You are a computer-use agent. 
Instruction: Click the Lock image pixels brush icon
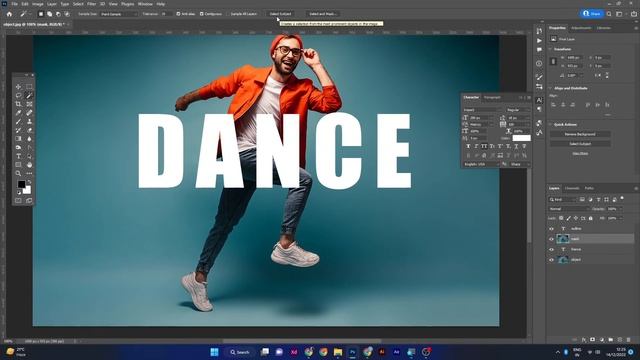point(569,218)
